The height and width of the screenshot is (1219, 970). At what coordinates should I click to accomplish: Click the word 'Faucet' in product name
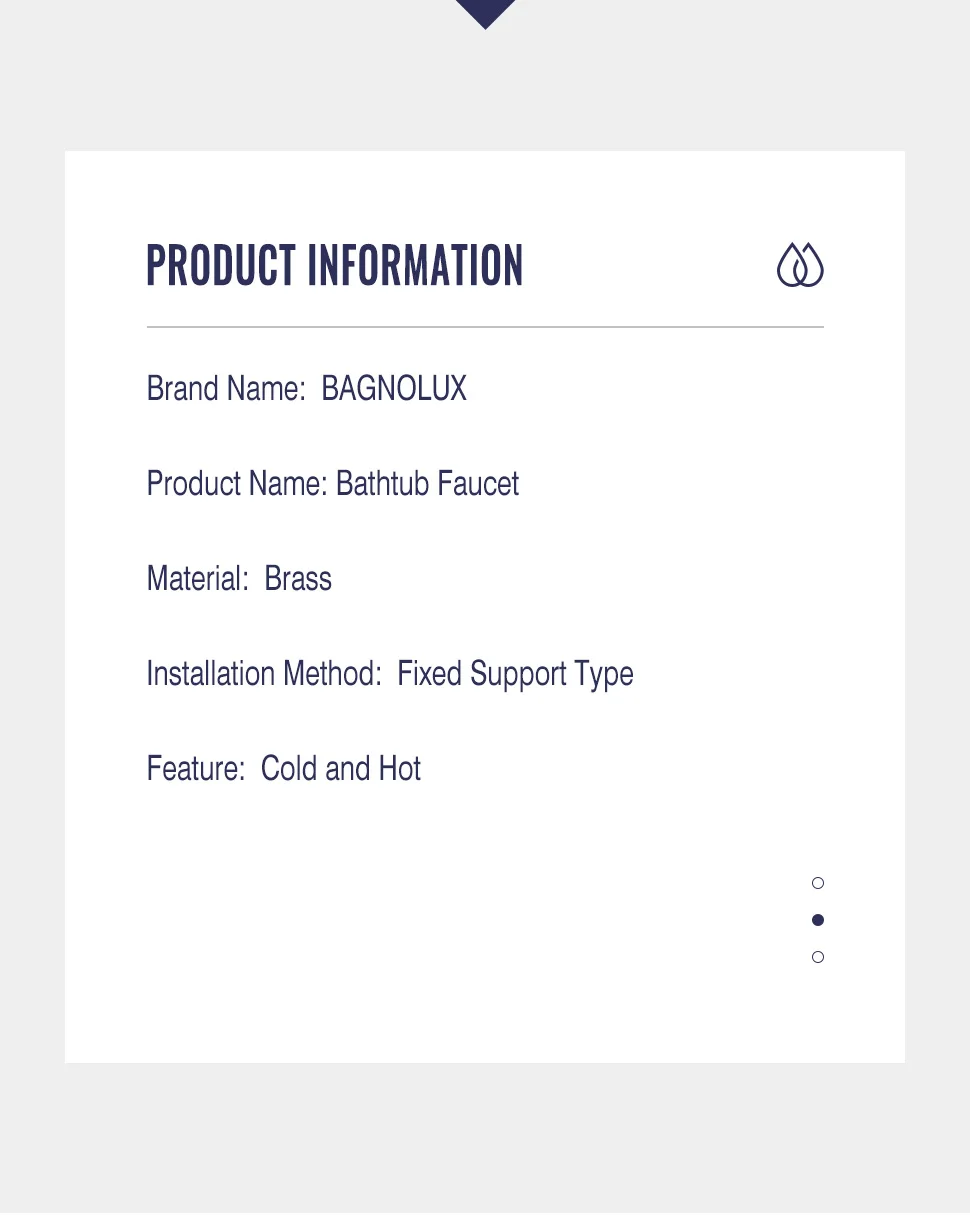pos(478,484)
